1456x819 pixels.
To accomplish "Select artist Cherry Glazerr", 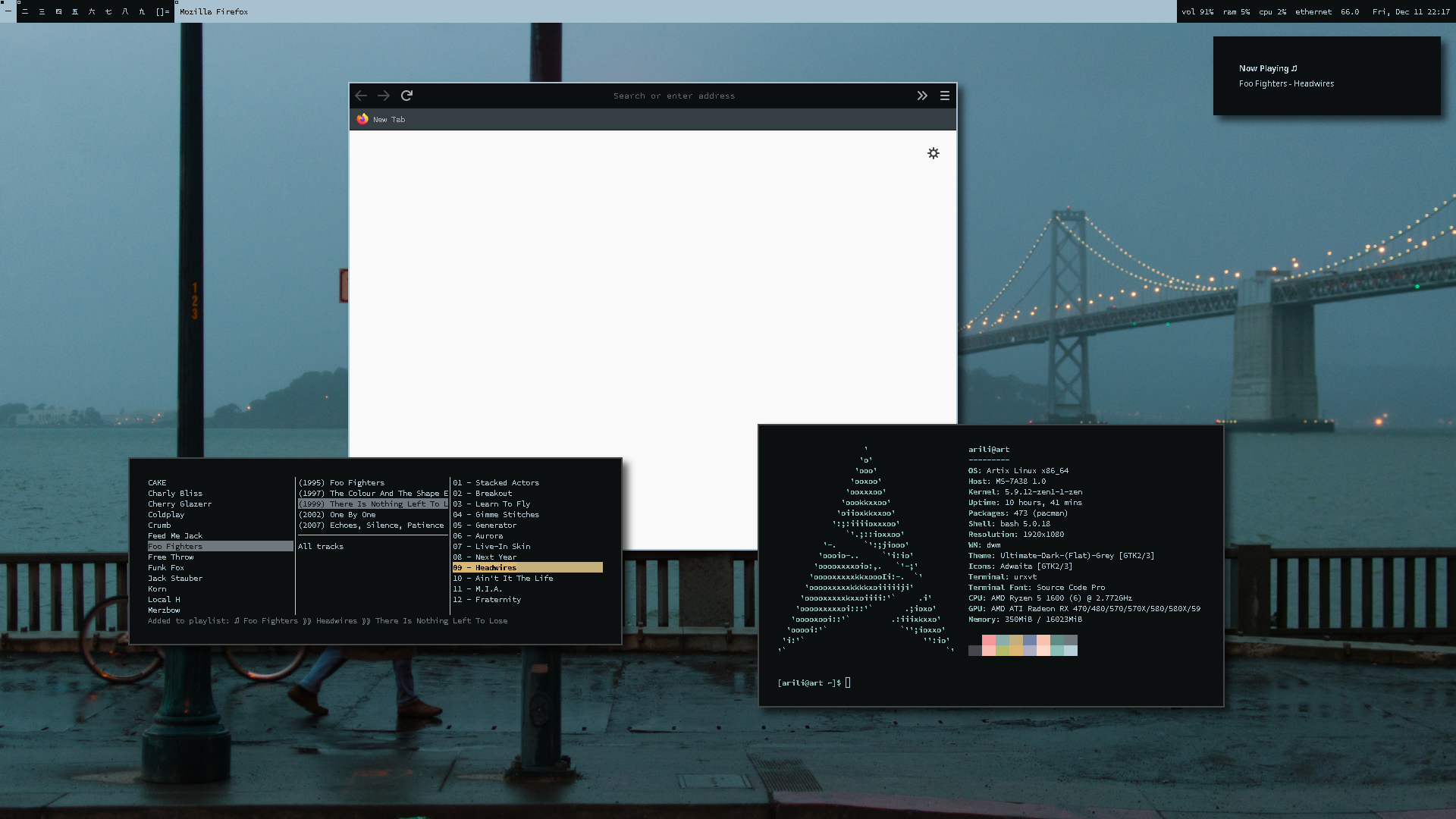I will click(x=180, y=504).
